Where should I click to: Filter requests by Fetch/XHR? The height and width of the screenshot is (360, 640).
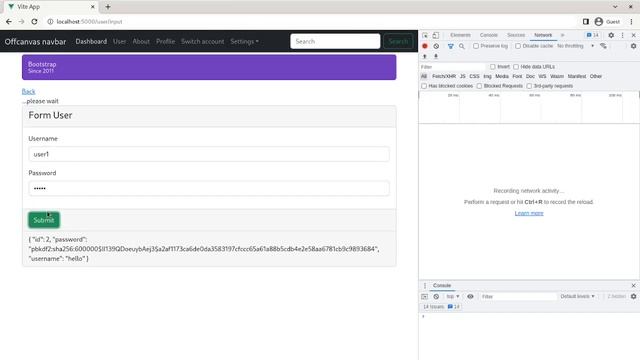tap(444, 76)
